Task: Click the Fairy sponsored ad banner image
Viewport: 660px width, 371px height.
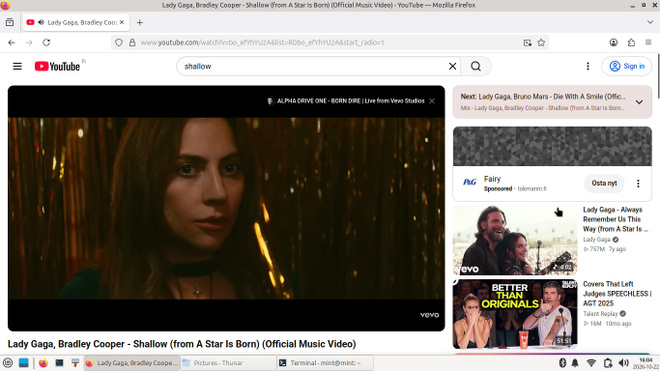Action: click(552, 146)
